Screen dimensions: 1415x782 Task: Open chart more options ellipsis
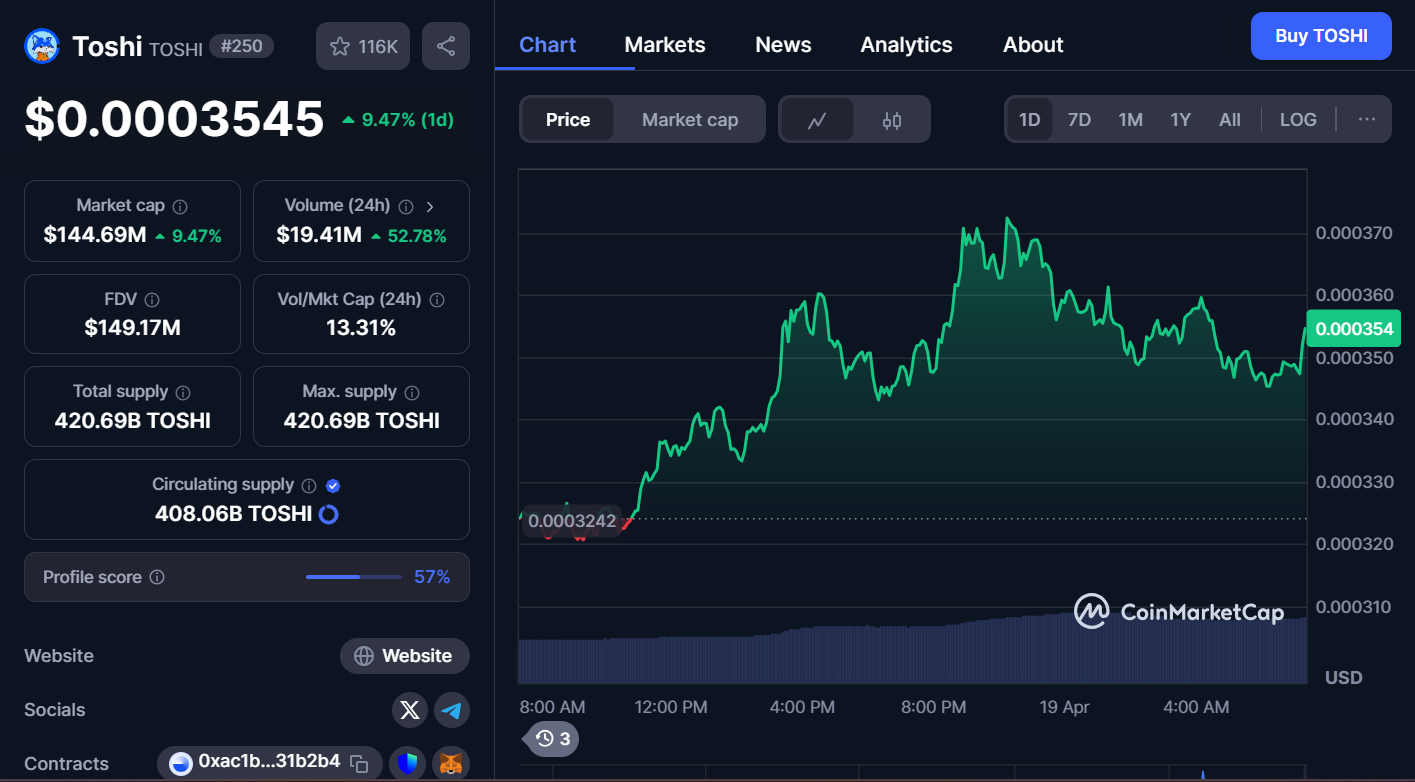point(1367,120)
